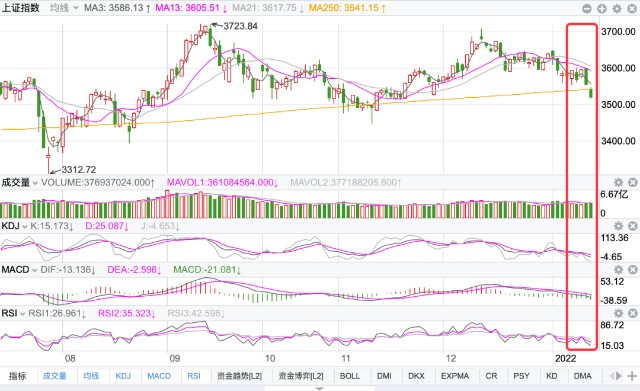Expand the RSI indicator dropdown arrow

pos(22,314)
